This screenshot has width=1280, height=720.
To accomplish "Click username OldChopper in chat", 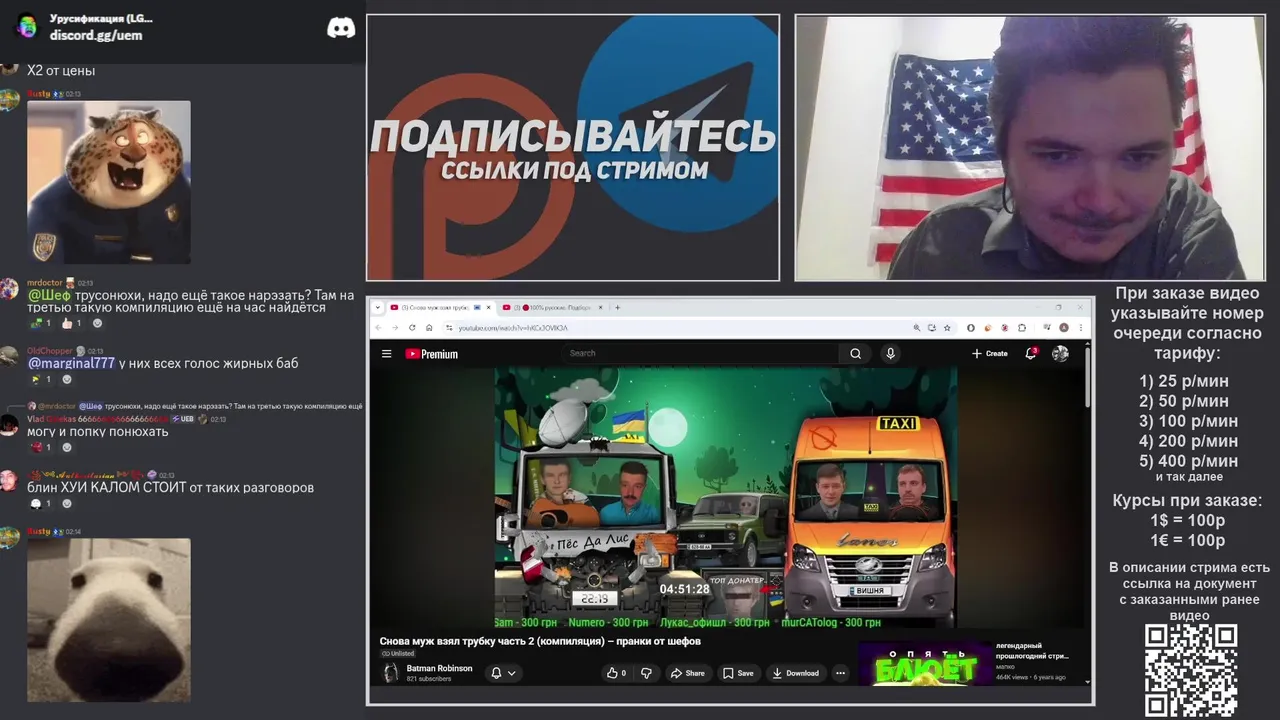I will [49, 351].
